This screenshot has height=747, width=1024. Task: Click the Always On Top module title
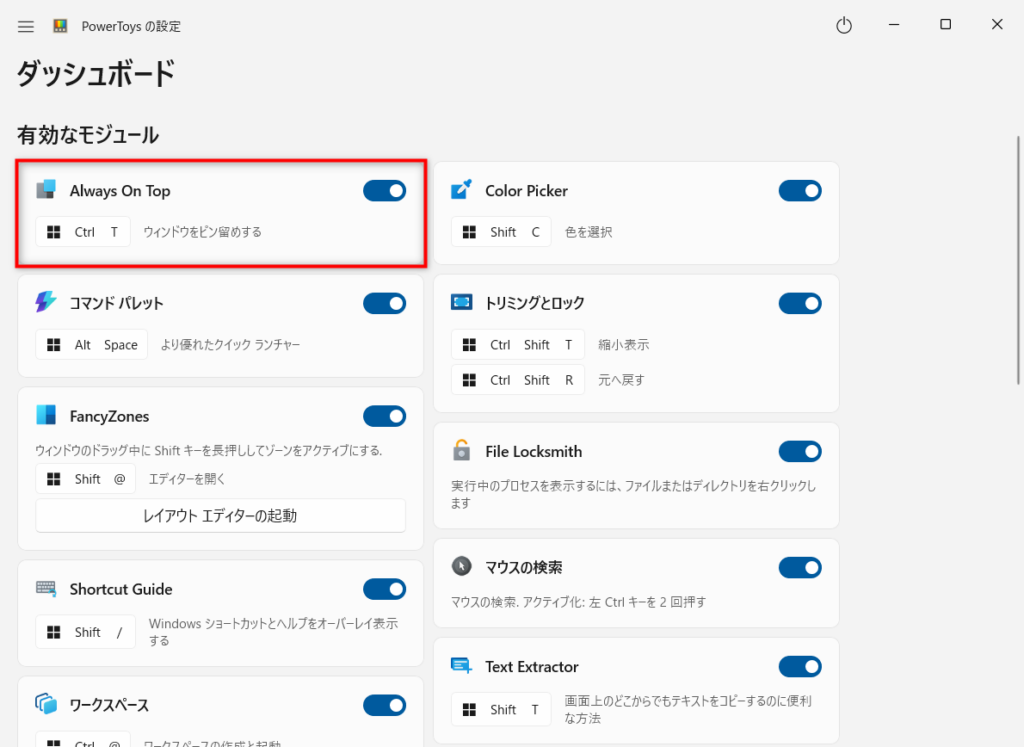click(120, 191)
